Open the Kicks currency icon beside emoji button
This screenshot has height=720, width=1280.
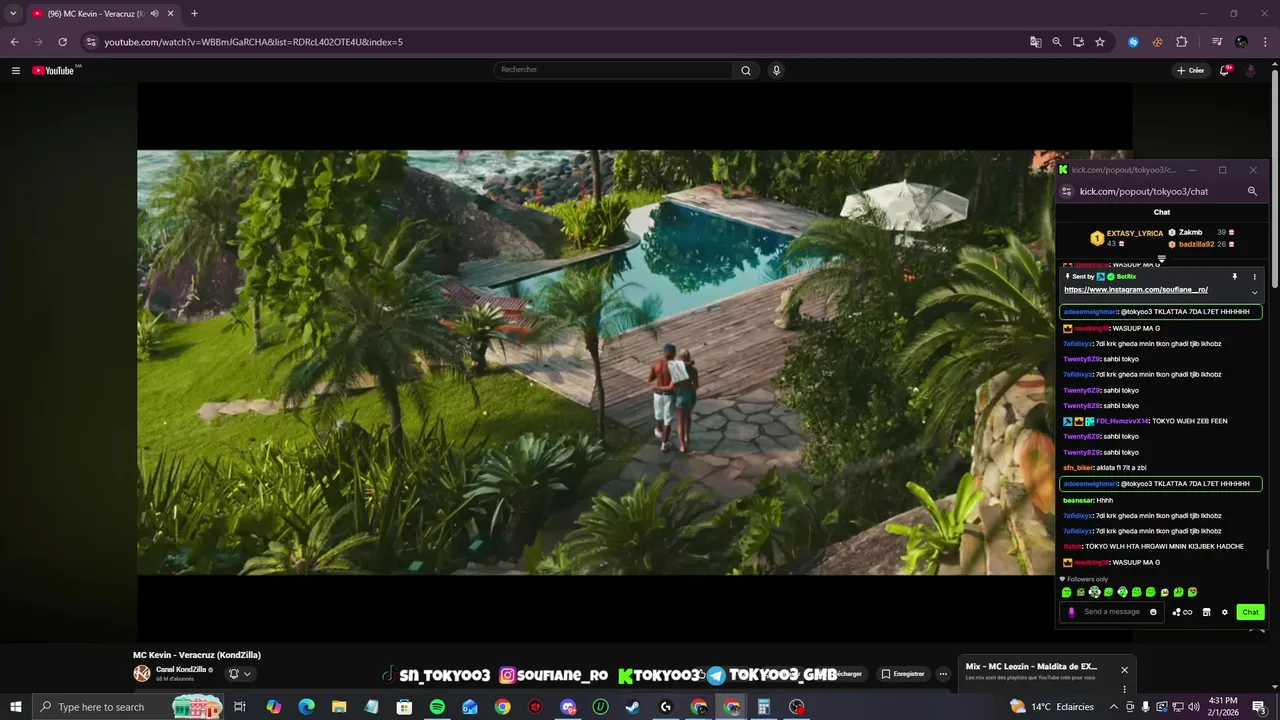[x=1182, y=612]
